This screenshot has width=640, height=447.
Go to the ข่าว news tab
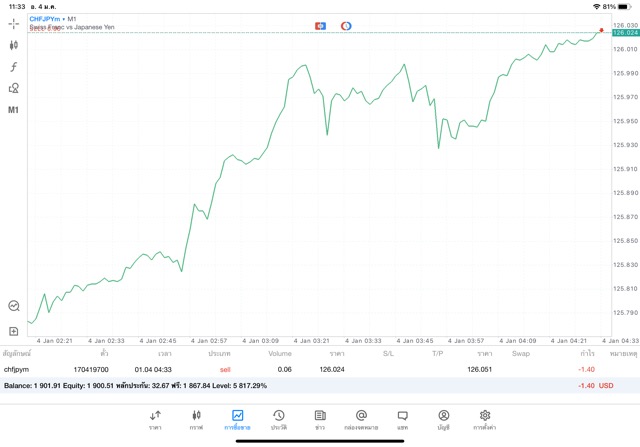320,420
